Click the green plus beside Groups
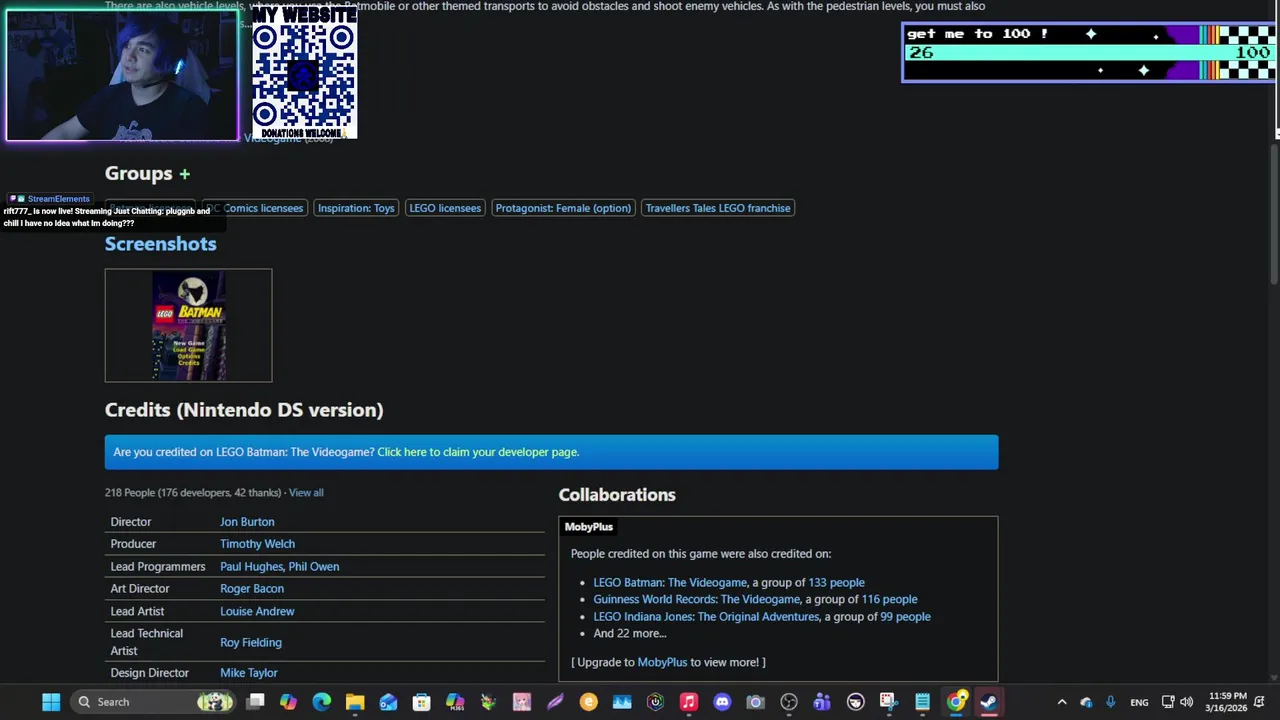 coord(184,174)
